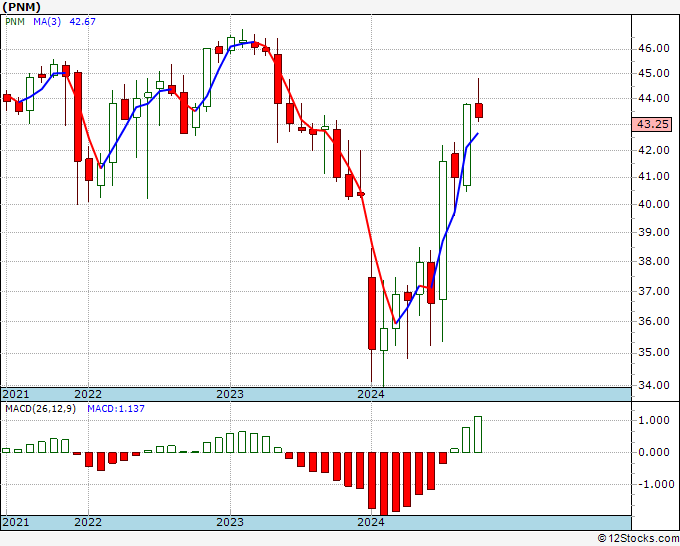680x546 pixels.
Task: Click 2023 on the MACD timeline
Action: click(x=230, y=522)
